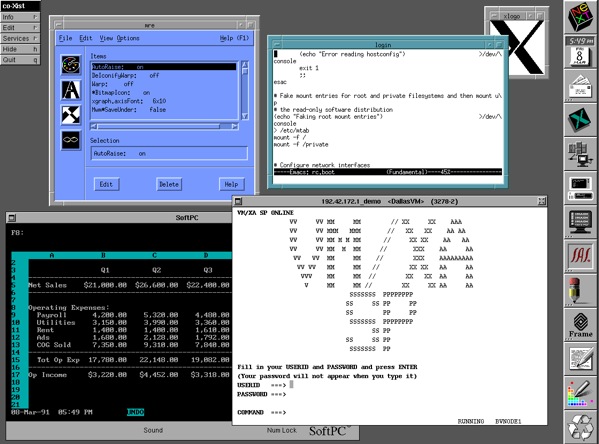Click the Delete button in the xre window
The image size is (599, 444).
[169, 184]
